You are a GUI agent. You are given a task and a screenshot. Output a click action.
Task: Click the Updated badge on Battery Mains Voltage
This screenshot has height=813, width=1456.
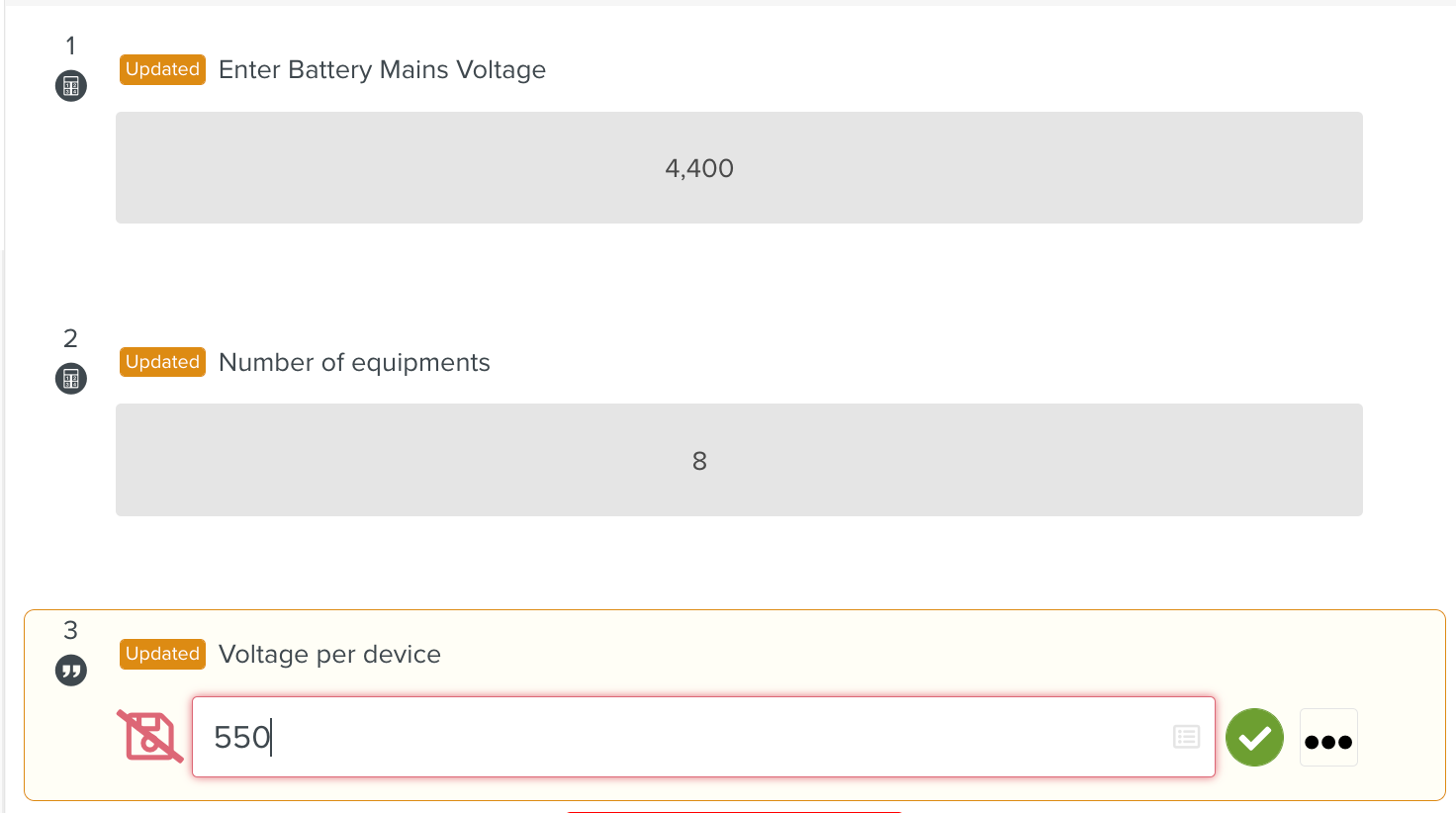click(x=162, y=70)
